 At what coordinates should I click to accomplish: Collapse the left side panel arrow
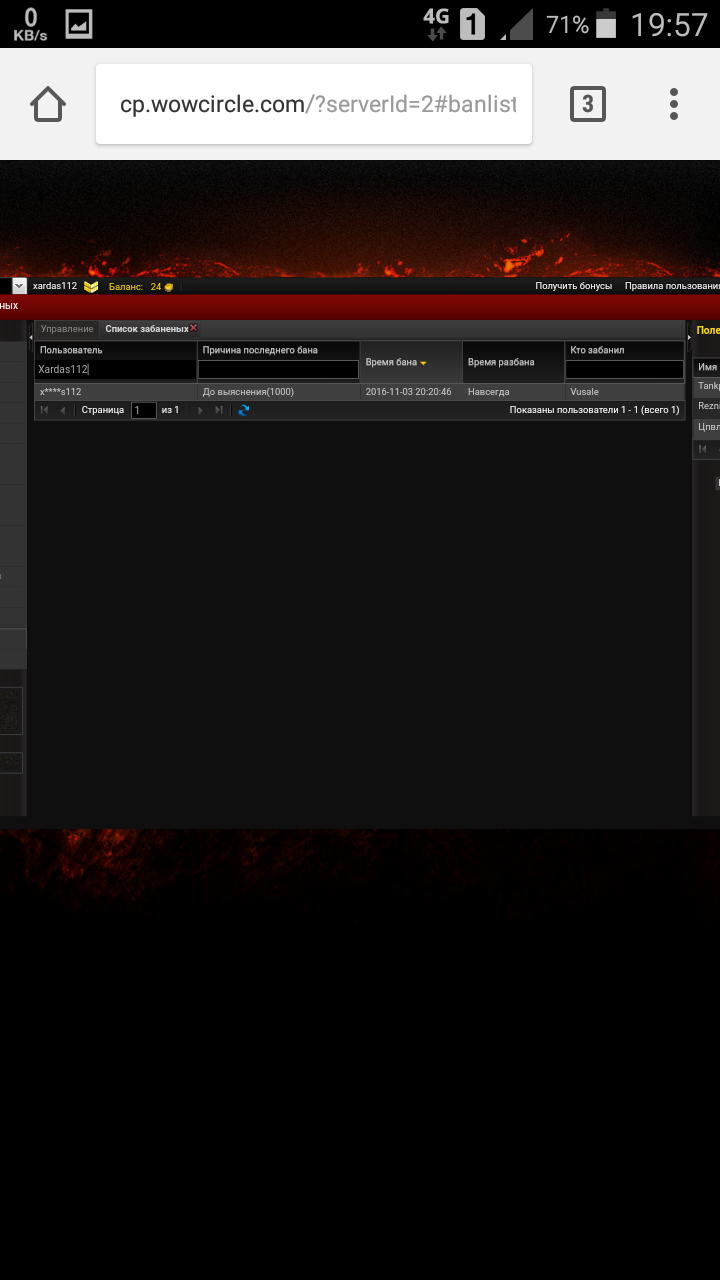[x=30, y=338]
